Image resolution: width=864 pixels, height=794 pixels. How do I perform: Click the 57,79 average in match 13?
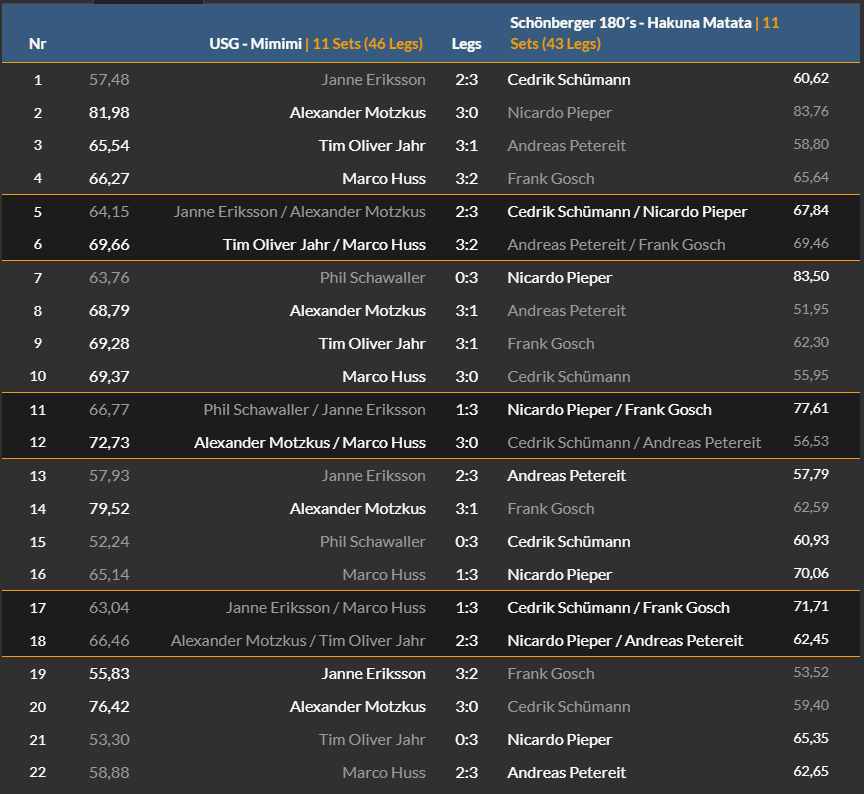(811, 474)
